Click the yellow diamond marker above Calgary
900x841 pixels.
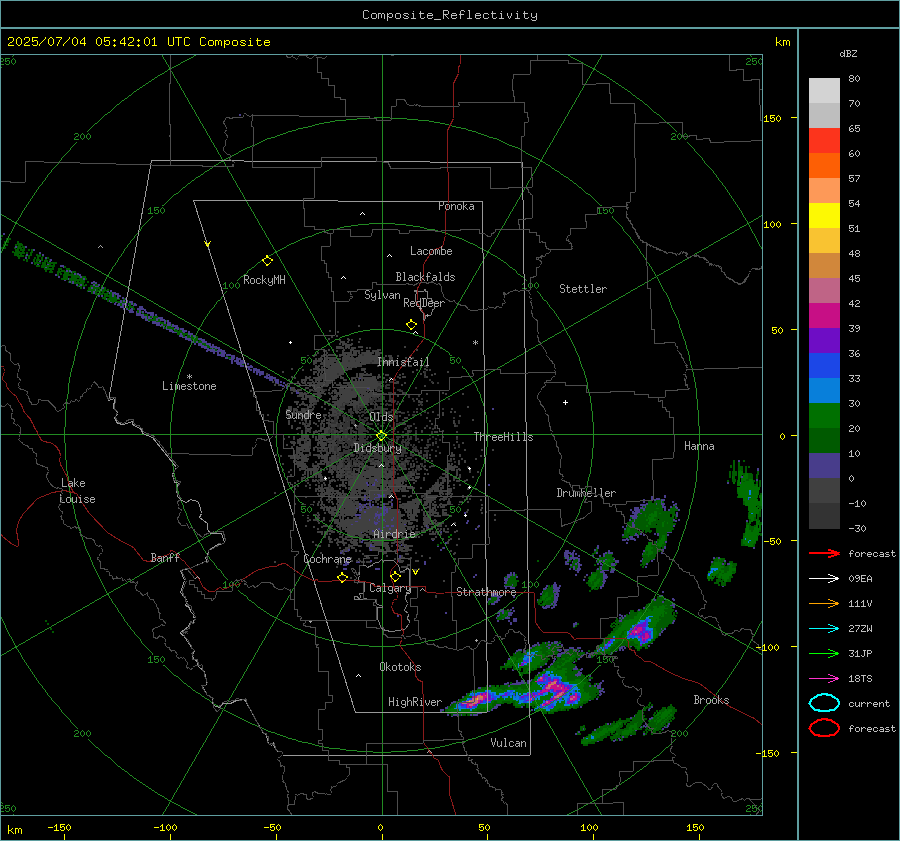coord(395,576)
